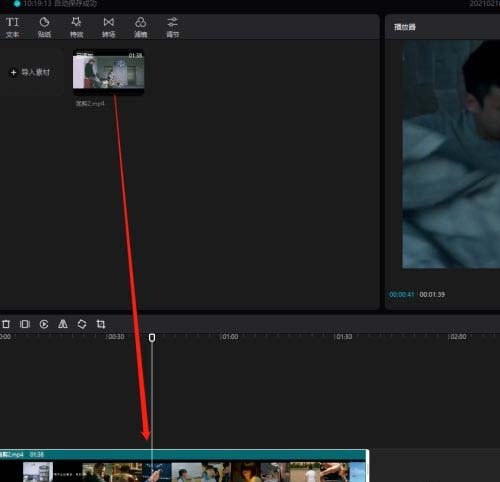Screen dimensions: 500x482
Task: Click the crop icon in timeline toolbar
Action: pos(101,324)
